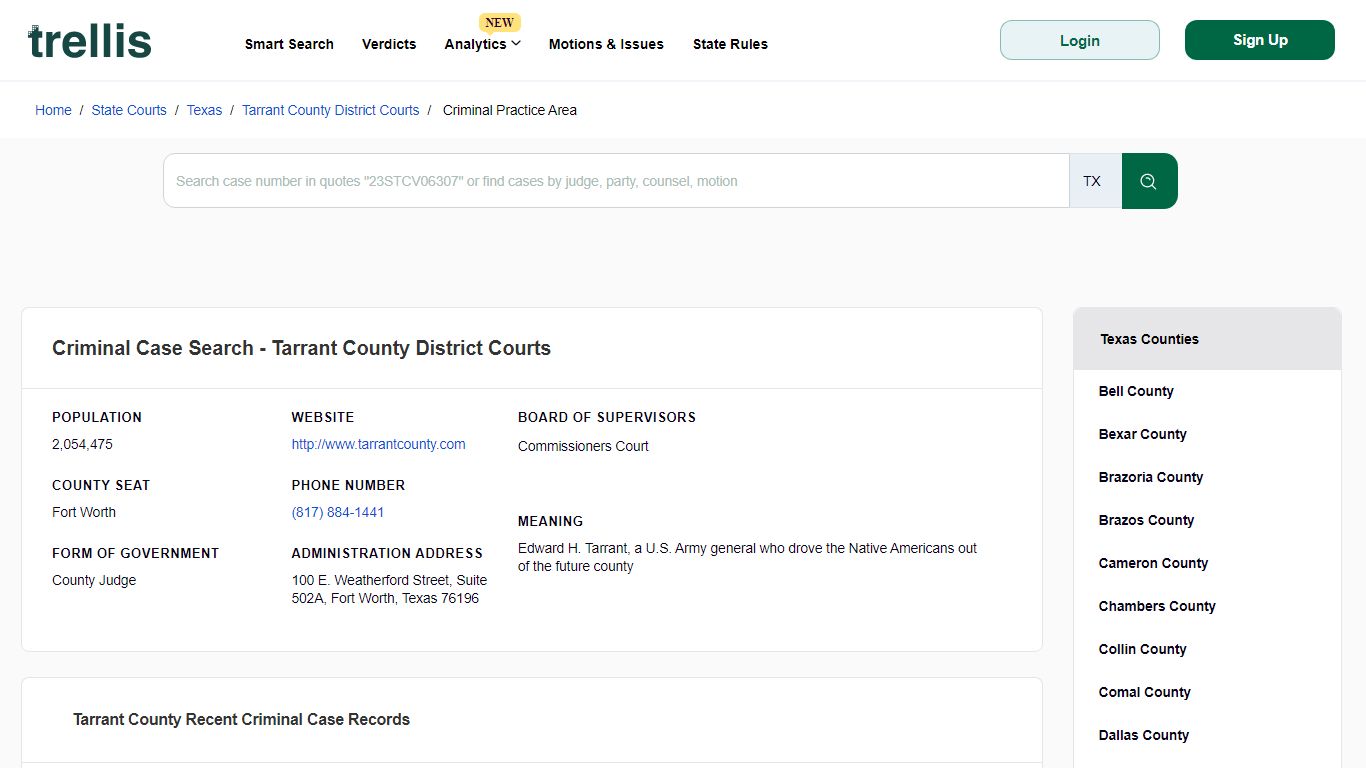Click Tarrant County Recent Criminal Case Records heading
The height and width of the screenshot is (768, 1366).
click(x=241, y=719)
